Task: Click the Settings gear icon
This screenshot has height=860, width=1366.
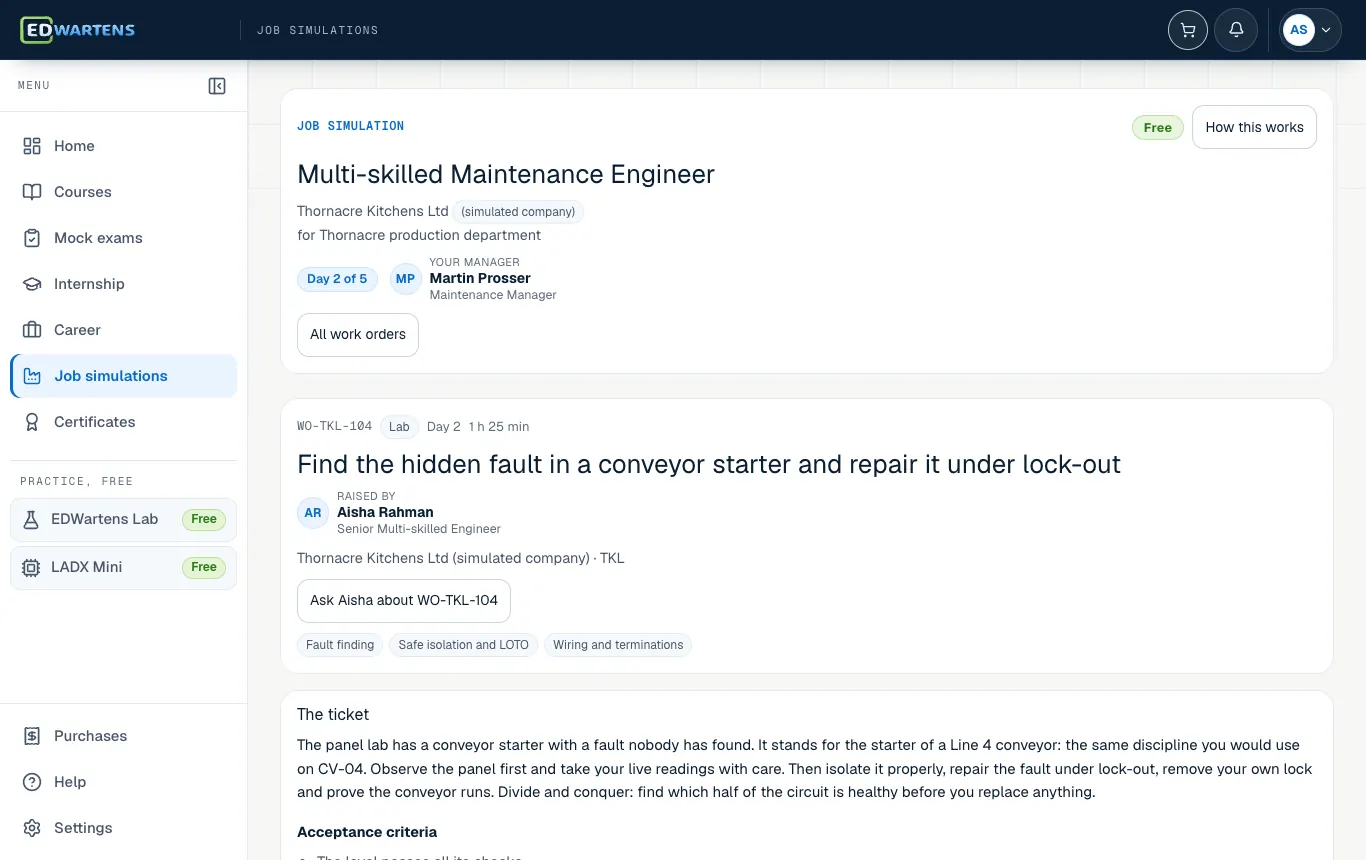Action: point(32,828)
